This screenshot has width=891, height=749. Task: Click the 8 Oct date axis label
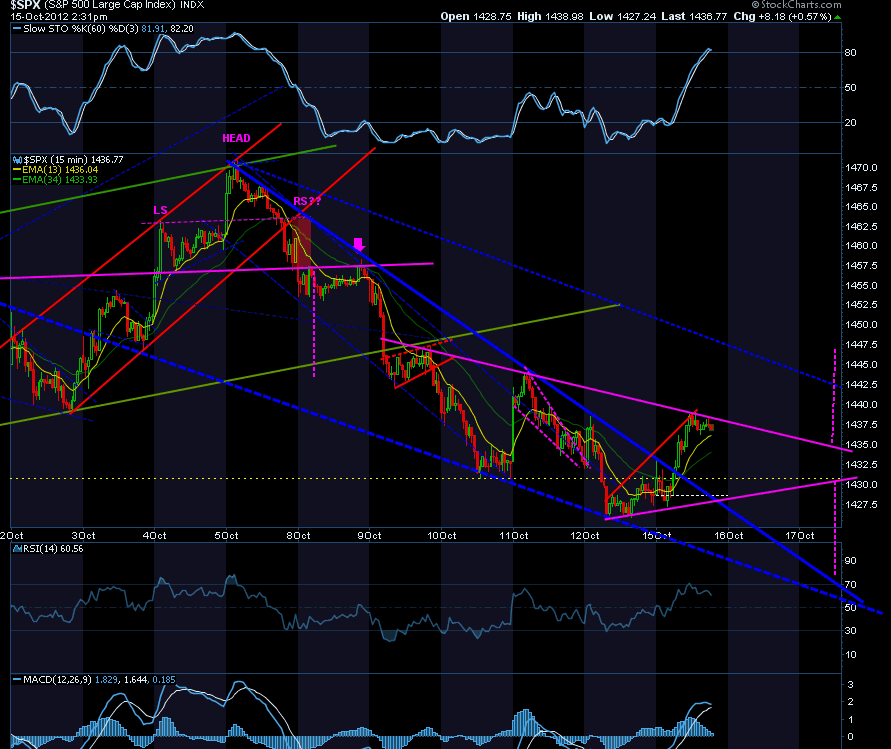[298, 536]
